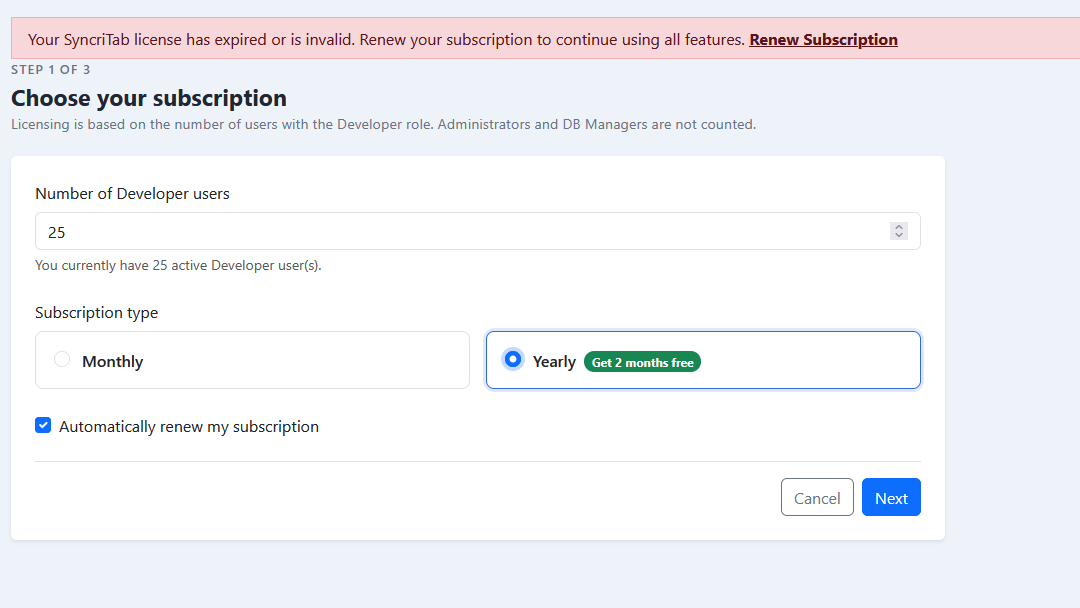Click the Cancel button

pos(817,497)
